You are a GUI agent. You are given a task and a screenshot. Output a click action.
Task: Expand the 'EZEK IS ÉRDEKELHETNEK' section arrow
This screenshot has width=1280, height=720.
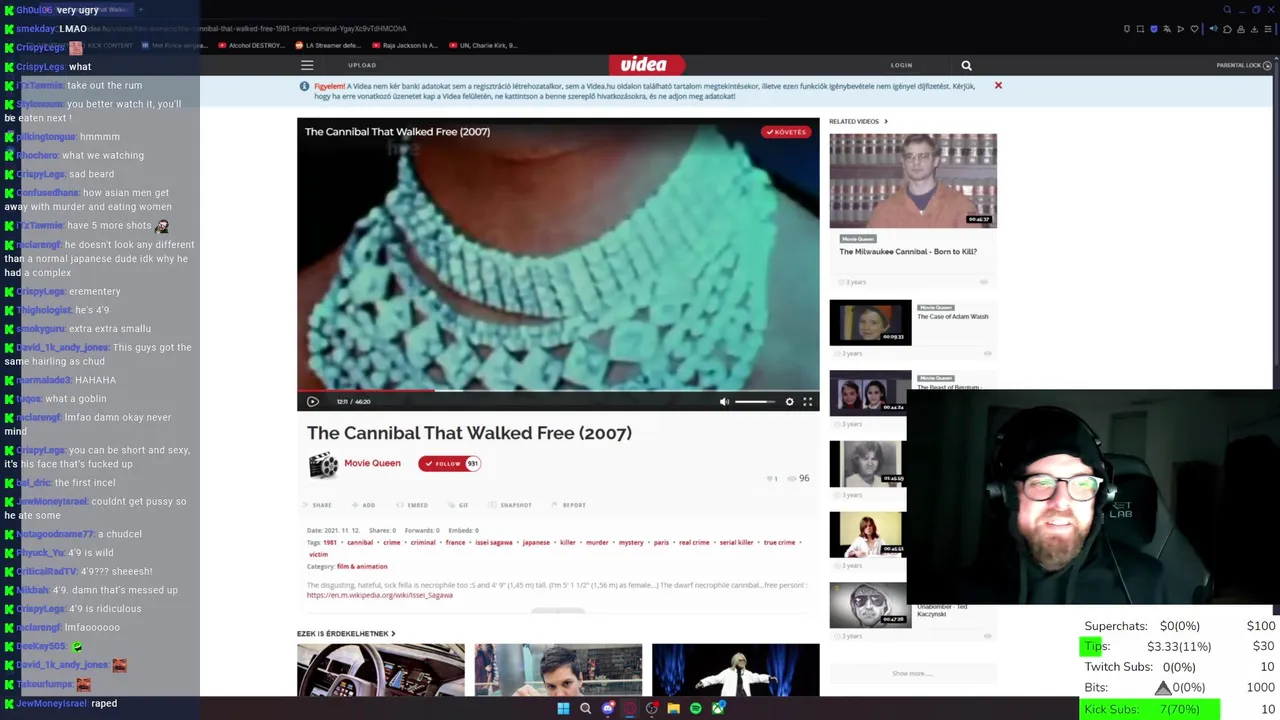(393, 633)
